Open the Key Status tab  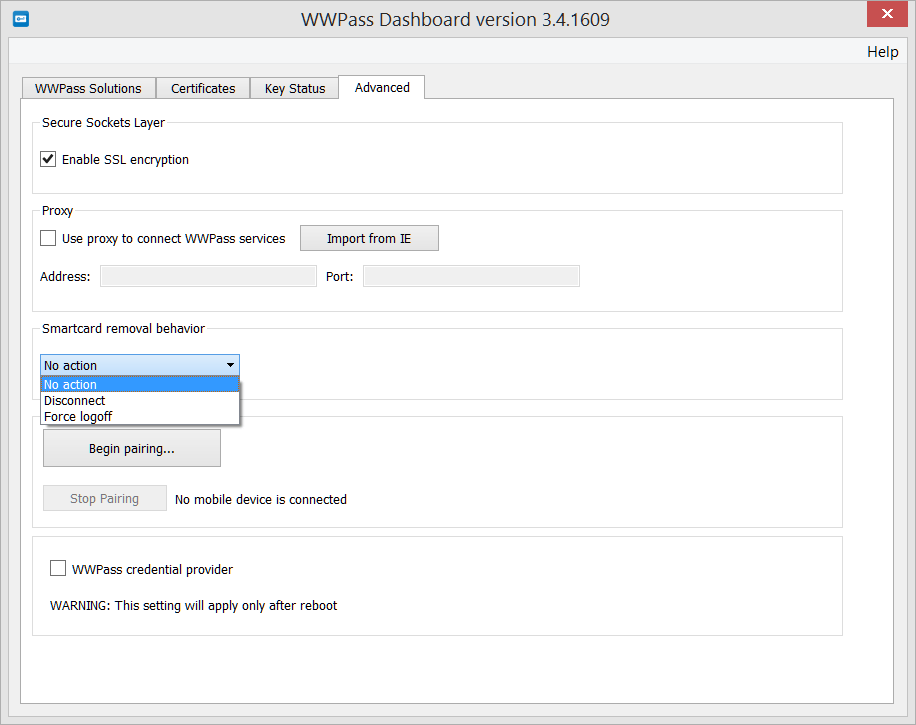coord(294,88)
